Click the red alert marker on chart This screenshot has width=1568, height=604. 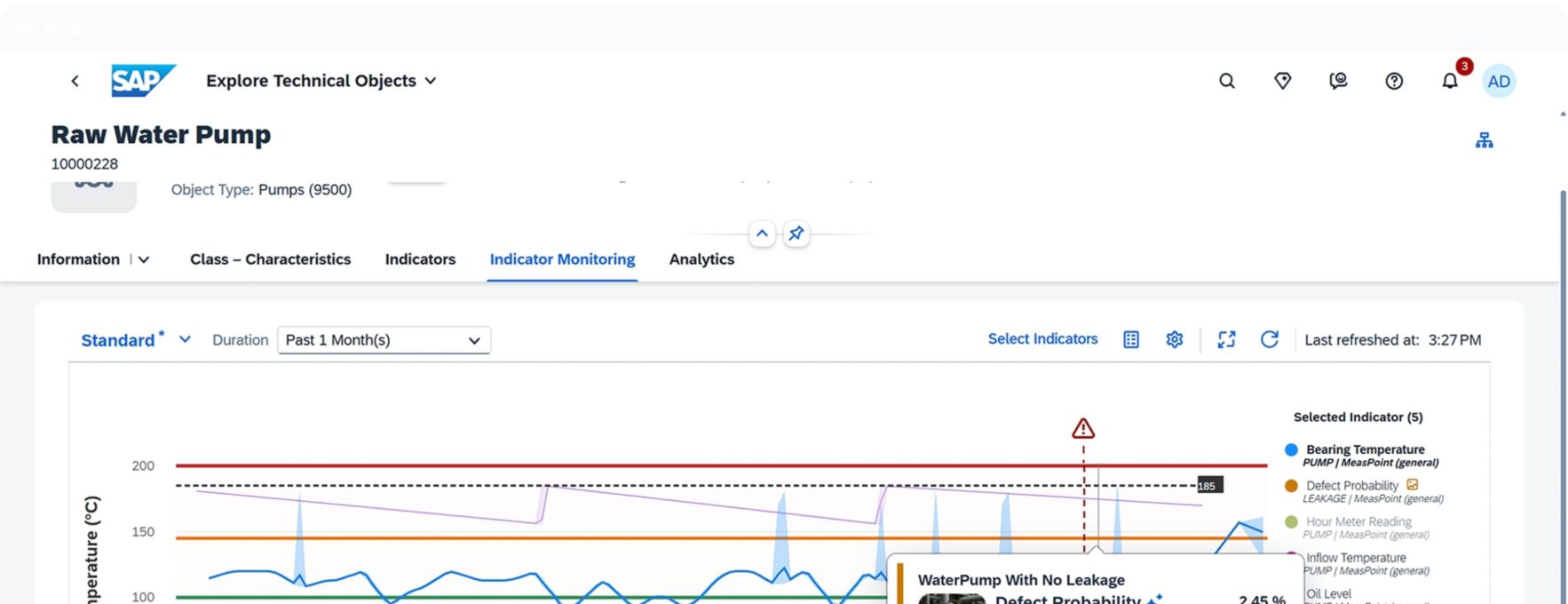pyautogui.click(x=1082, y=429)
